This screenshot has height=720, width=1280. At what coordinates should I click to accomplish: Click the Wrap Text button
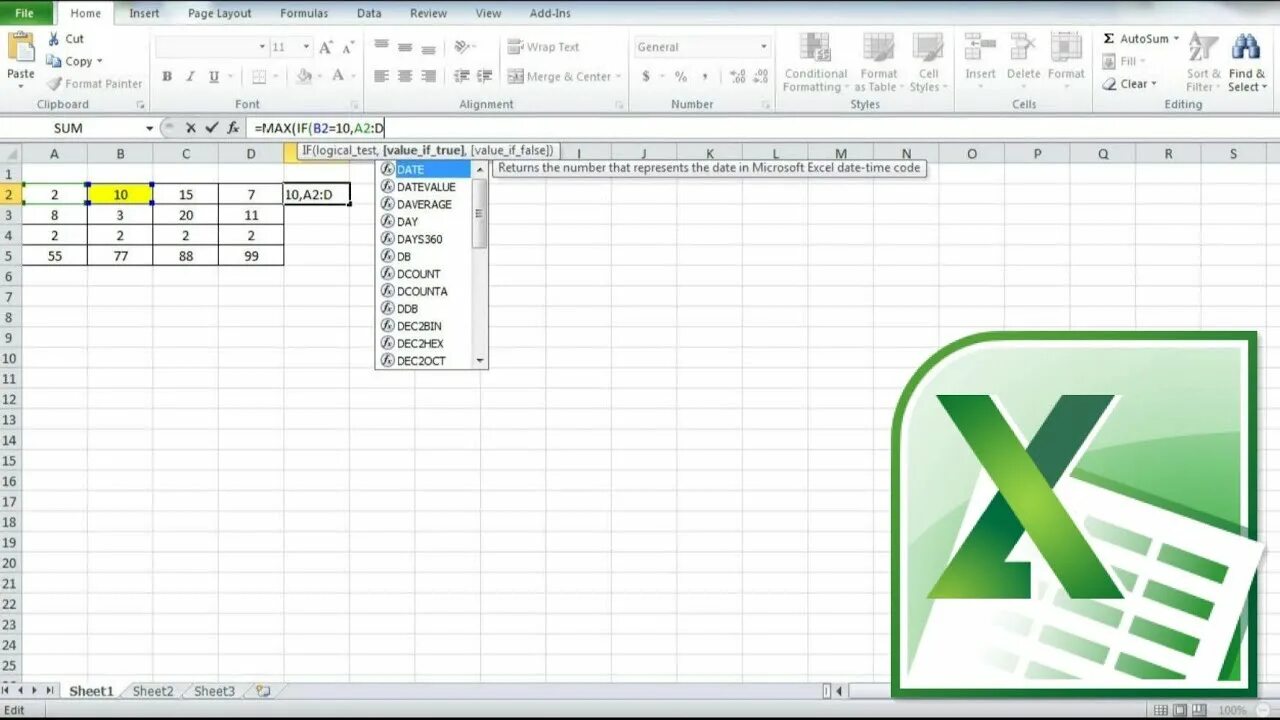coord(544,47)
